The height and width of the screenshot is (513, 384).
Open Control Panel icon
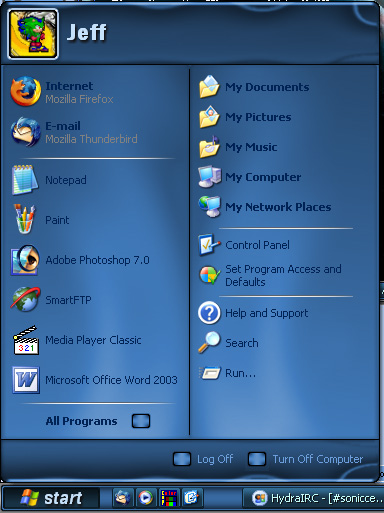coord(209,245)
